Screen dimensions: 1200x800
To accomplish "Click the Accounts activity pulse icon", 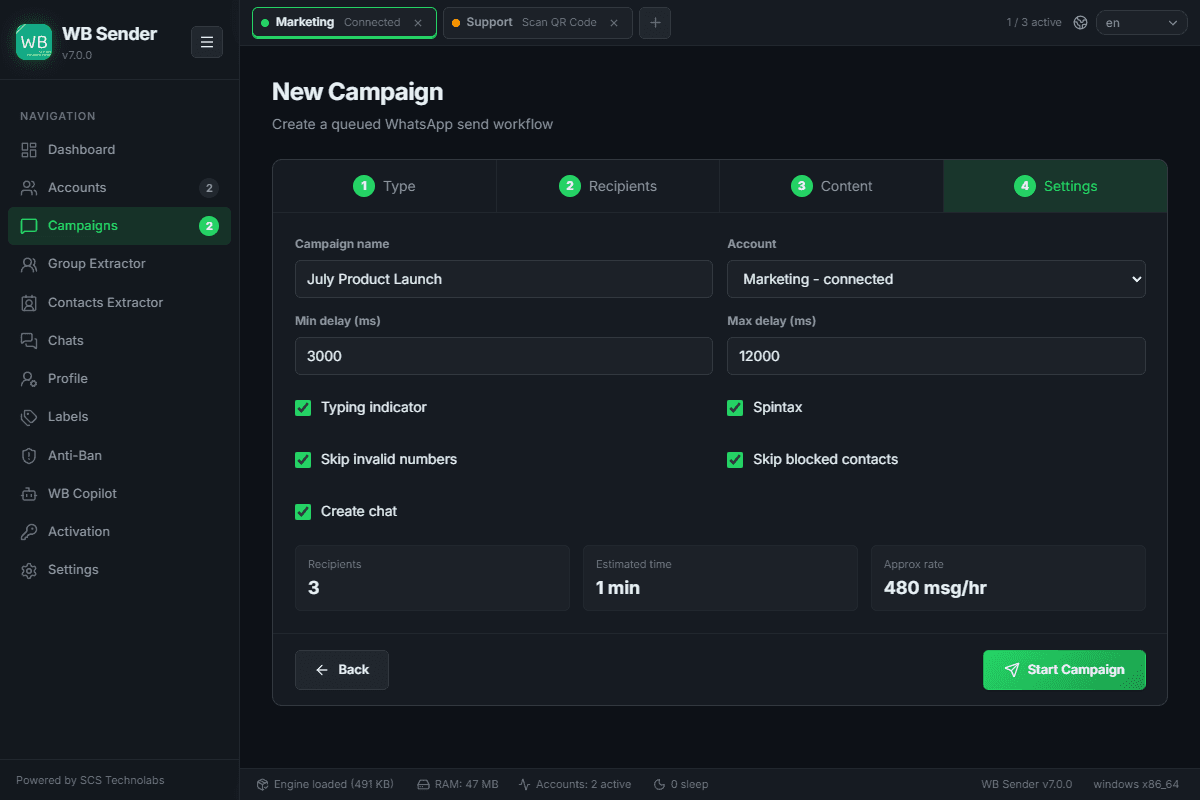I will point(524,784).
